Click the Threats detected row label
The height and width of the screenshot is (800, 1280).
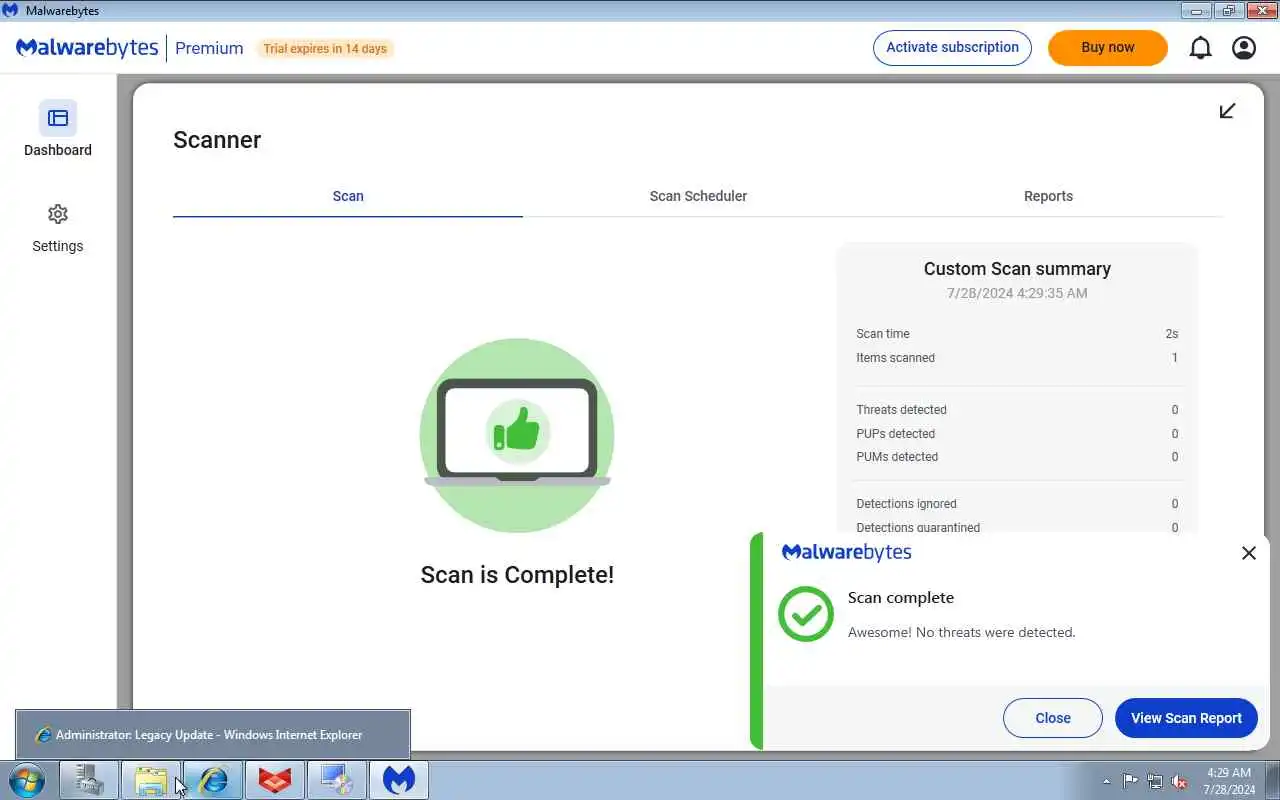tap(902, 410)
